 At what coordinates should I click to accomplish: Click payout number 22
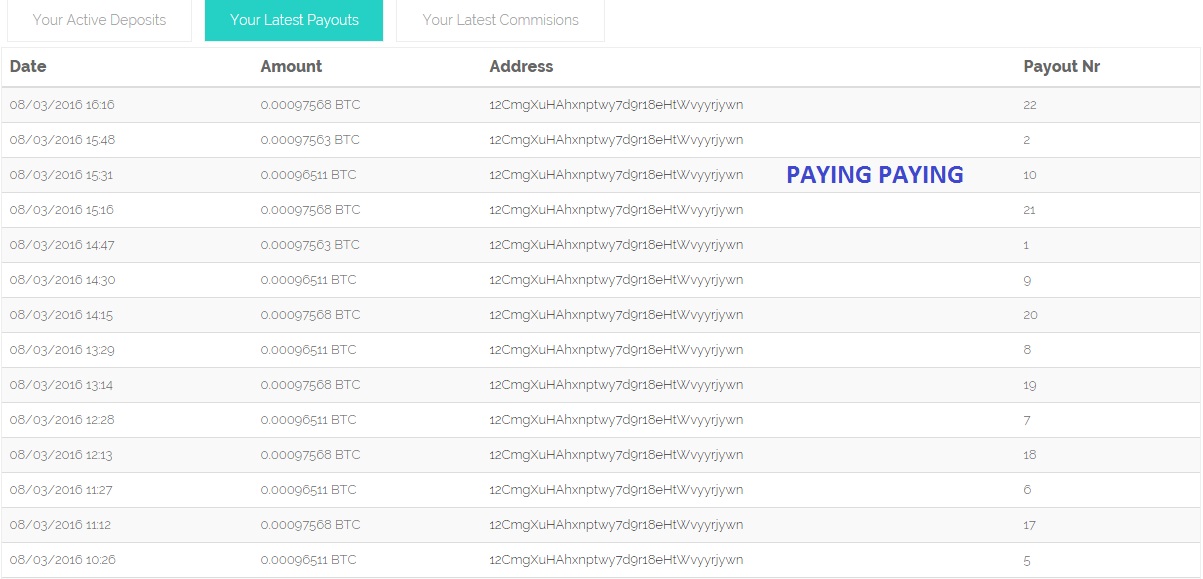[x=1030, y=105]
